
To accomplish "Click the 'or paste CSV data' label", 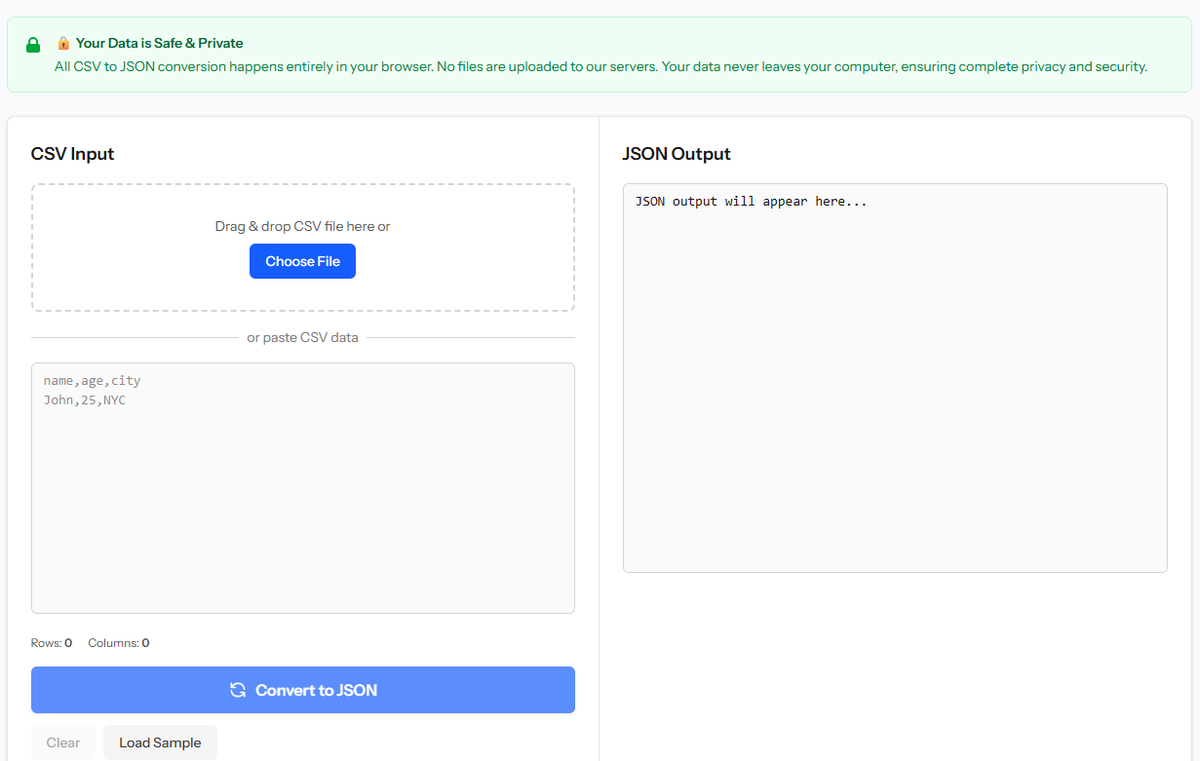I will (x=302, y=337).
